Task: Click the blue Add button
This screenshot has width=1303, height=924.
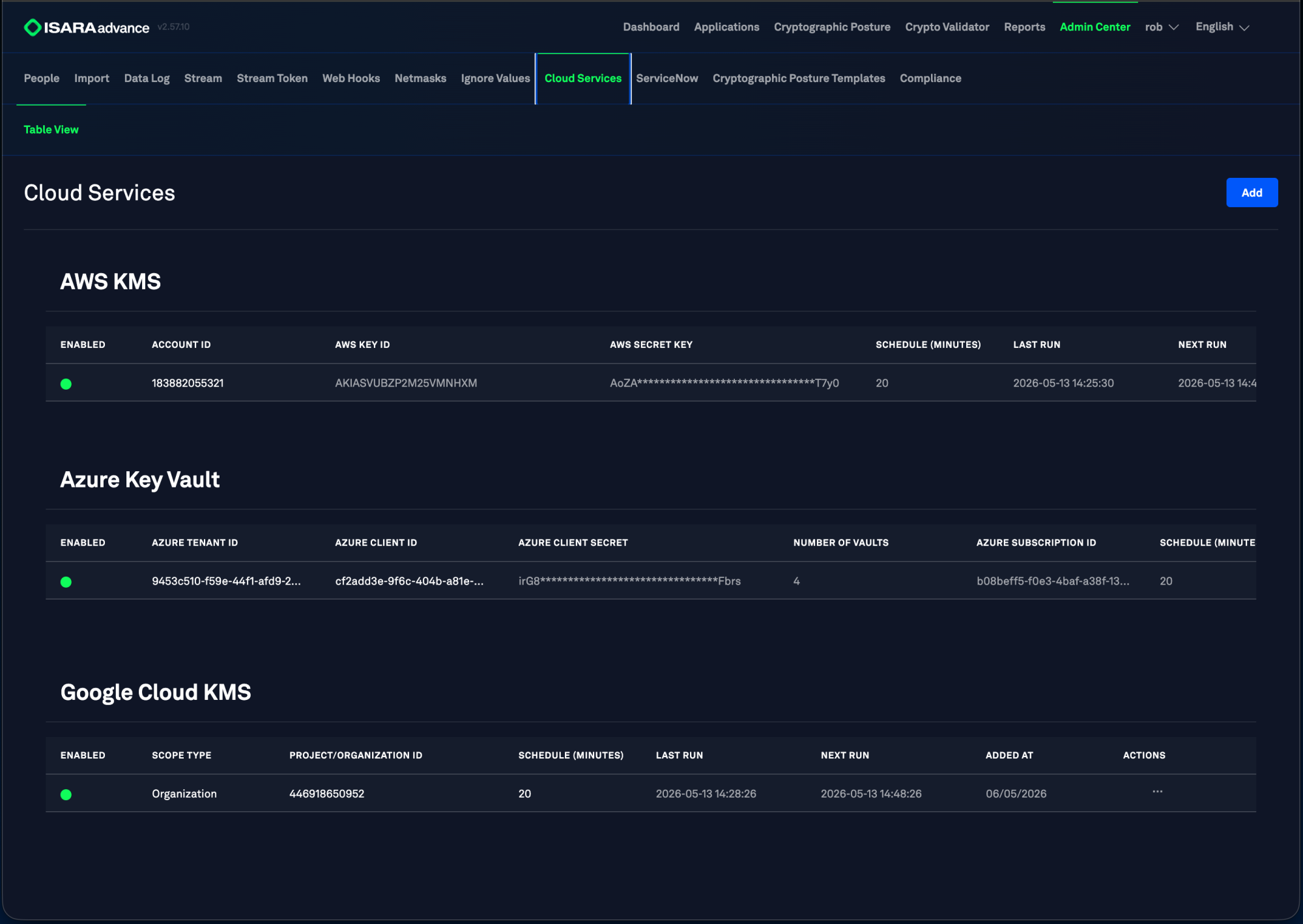Action: pos(1252,193)
